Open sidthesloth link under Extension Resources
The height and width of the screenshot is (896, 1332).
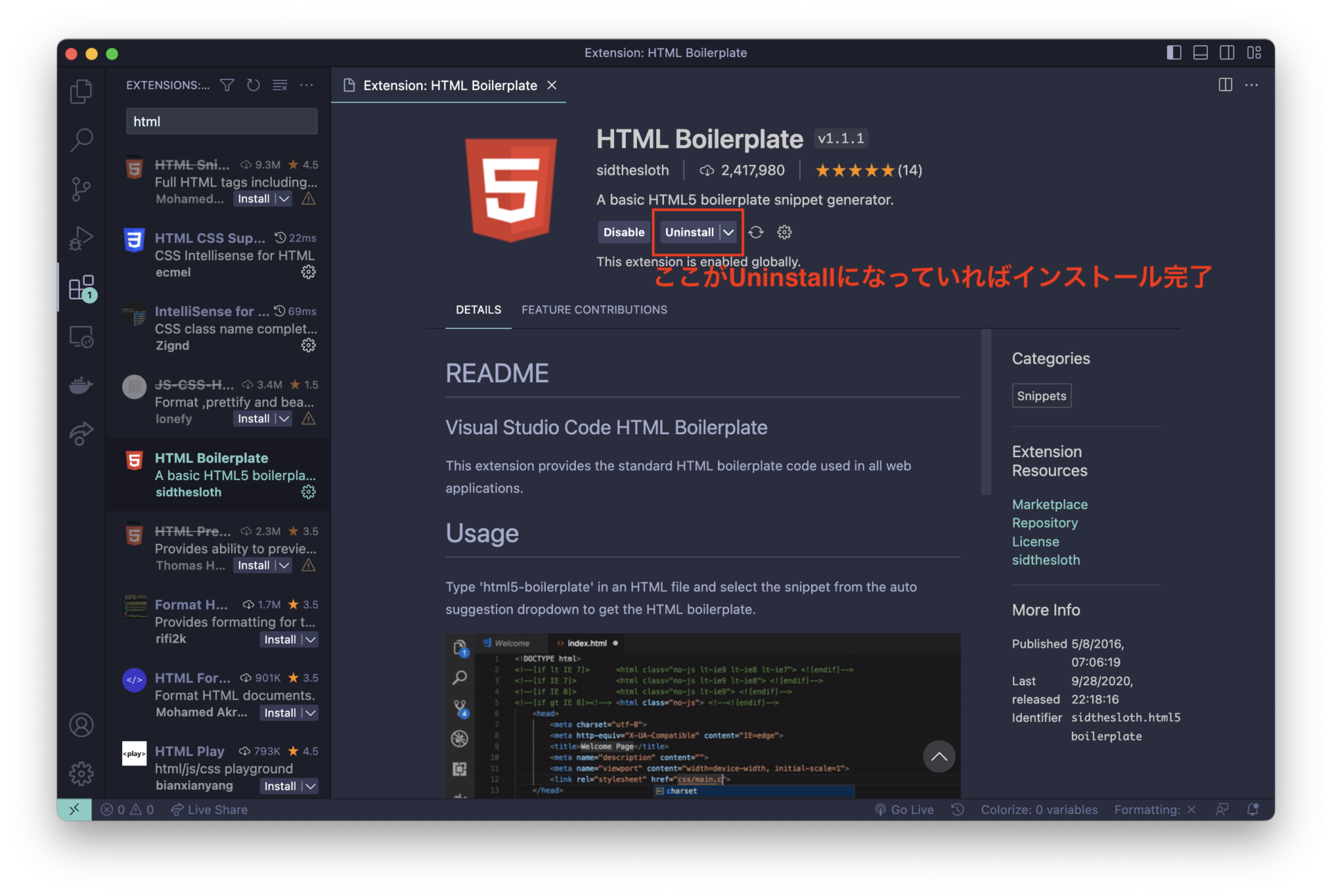(x=1045, y=560)
